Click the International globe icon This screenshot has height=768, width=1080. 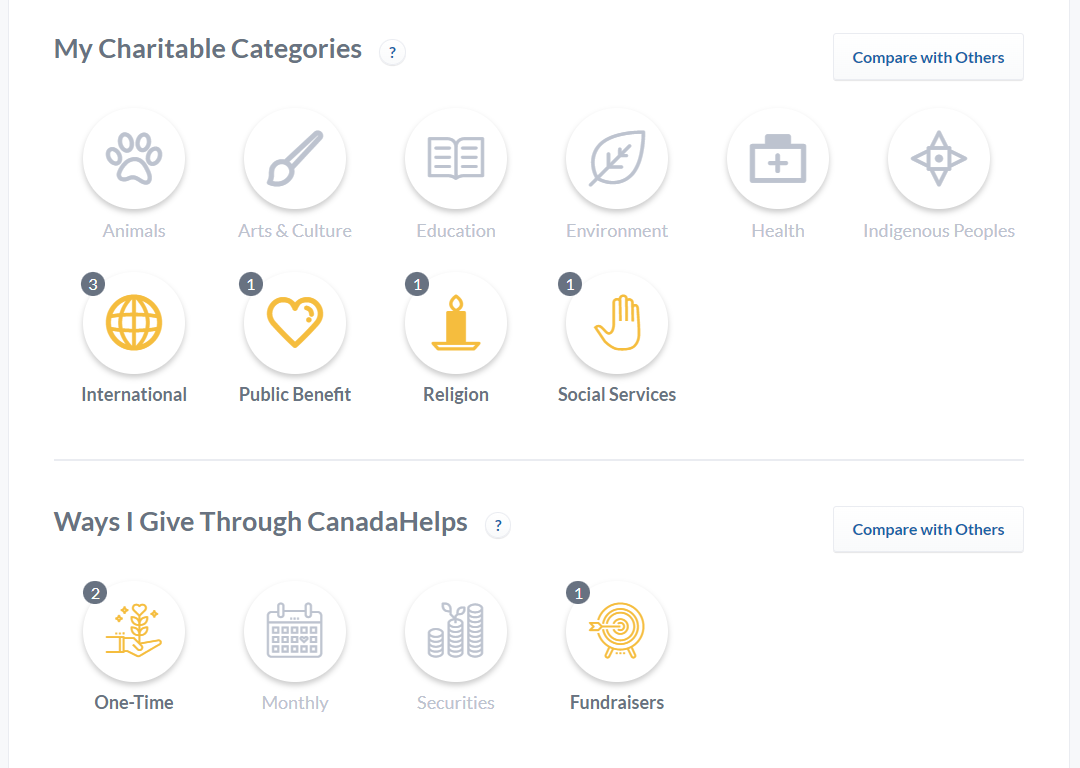click(x=134, y=322)
